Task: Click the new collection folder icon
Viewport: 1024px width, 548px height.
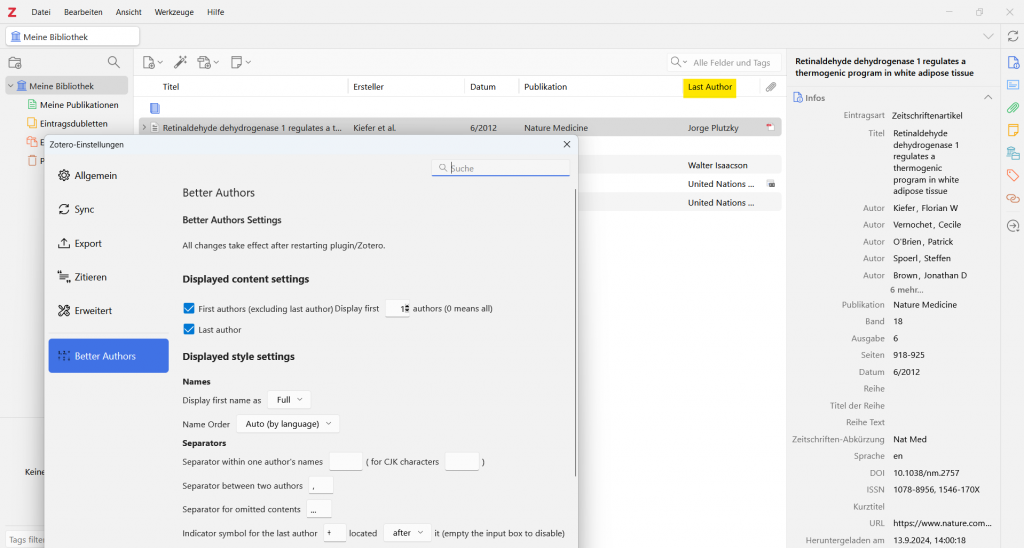Action: (x=15, y=63)
